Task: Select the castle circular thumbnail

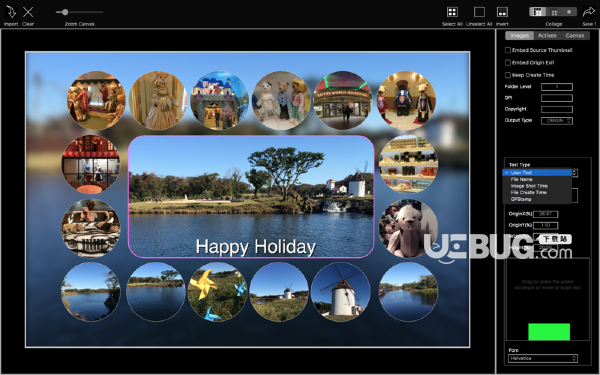Action: [x=219, y=100]
